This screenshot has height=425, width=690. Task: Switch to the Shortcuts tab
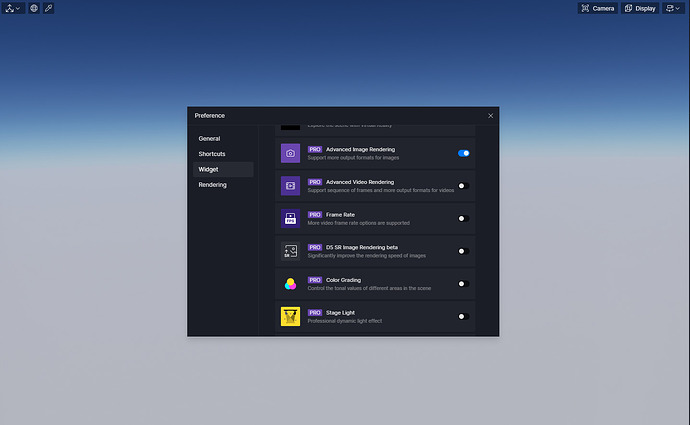coord(212,154)
